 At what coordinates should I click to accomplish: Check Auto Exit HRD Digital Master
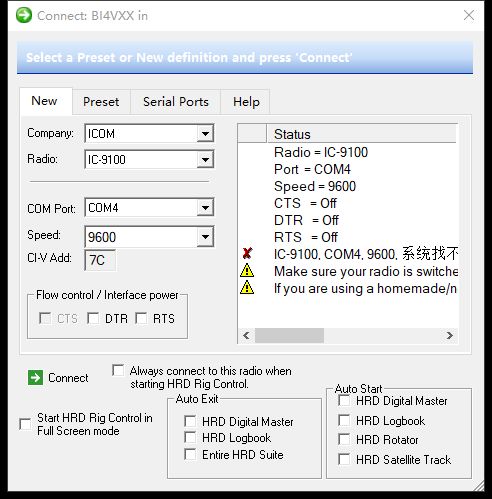tap(190, 421)
